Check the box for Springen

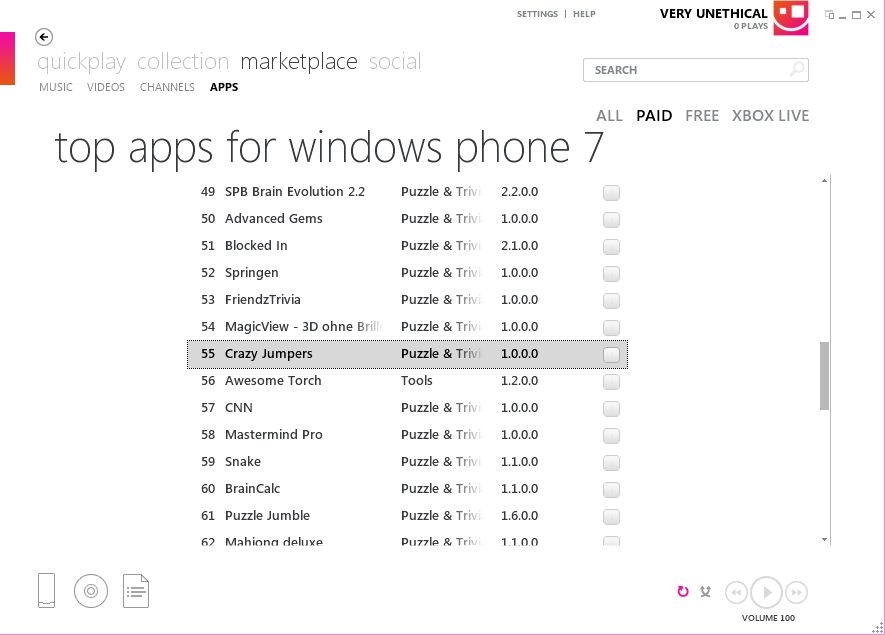(x=611, y=274)
